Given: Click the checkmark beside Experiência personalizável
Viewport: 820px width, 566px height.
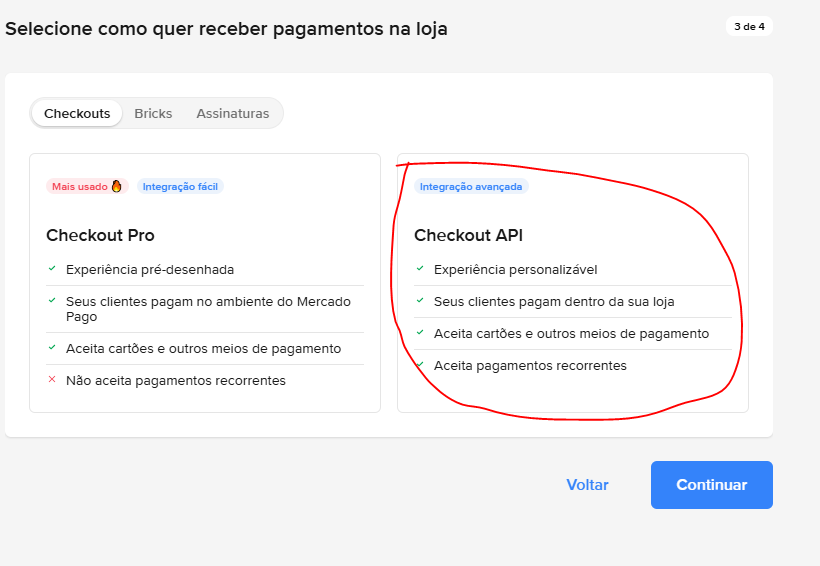Looking at the screenshot, I should pyautogui.click(x=420, y=269).
